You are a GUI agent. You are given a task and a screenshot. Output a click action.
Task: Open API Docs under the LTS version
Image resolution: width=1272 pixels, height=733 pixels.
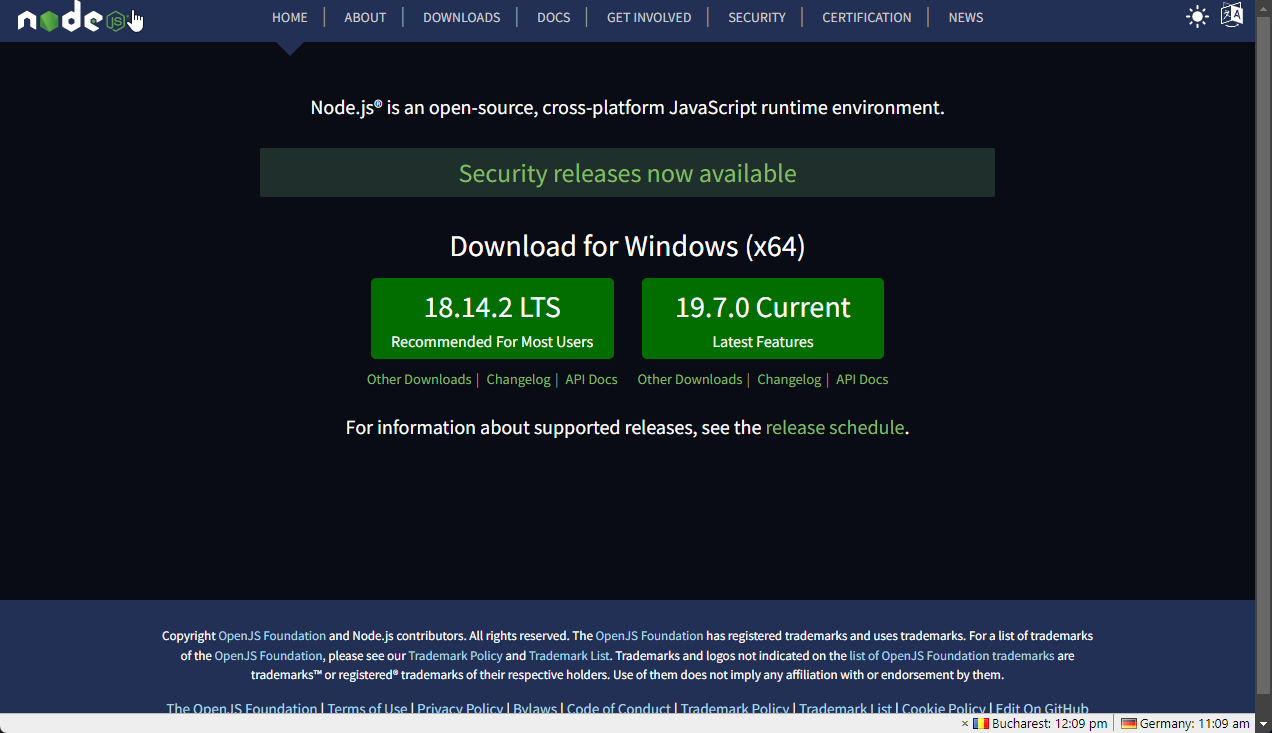[591, 380]
